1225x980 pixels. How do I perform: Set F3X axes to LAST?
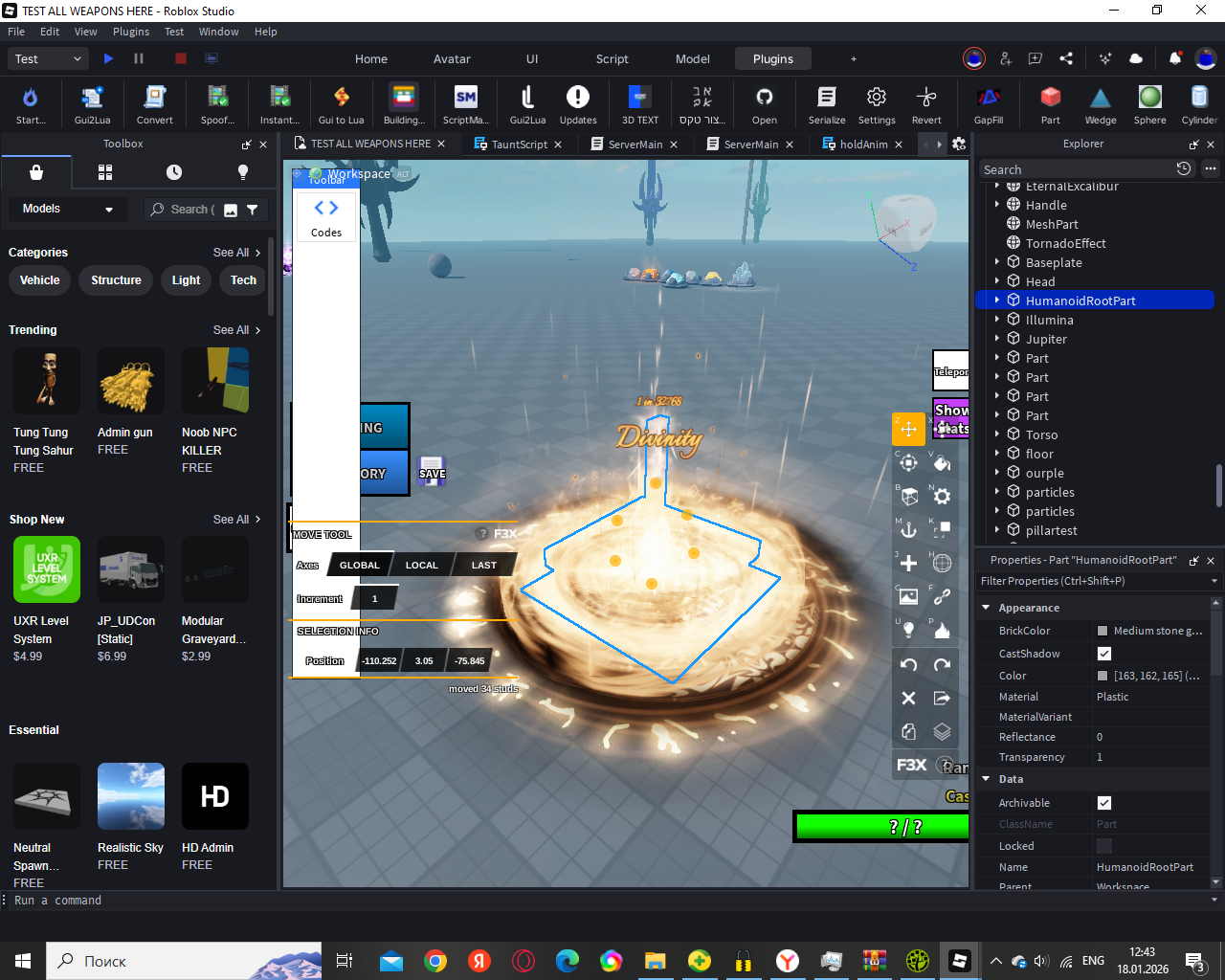point(484,565)
